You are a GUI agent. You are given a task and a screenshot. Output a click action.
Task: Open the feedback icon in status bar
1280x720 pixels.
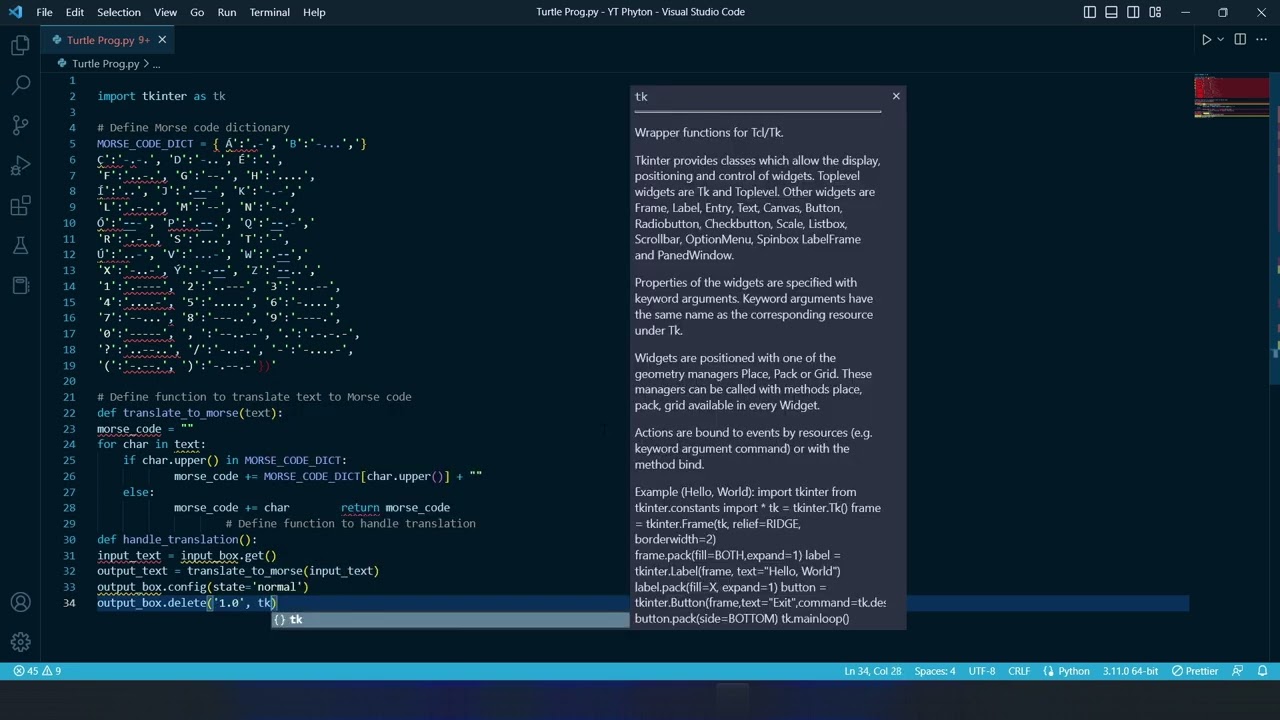tap(1238, 671)
